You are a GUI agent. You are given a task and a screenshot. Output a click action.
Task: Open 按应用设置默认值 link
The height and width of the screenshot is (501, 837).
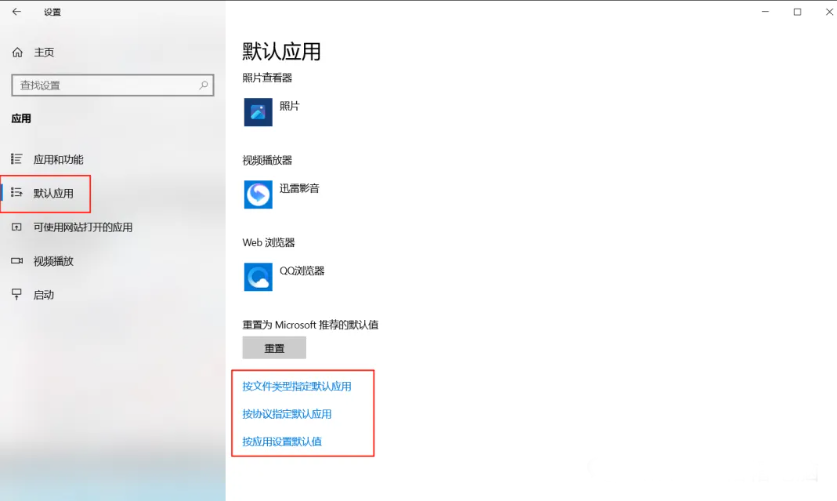click(x=282, y=441)
